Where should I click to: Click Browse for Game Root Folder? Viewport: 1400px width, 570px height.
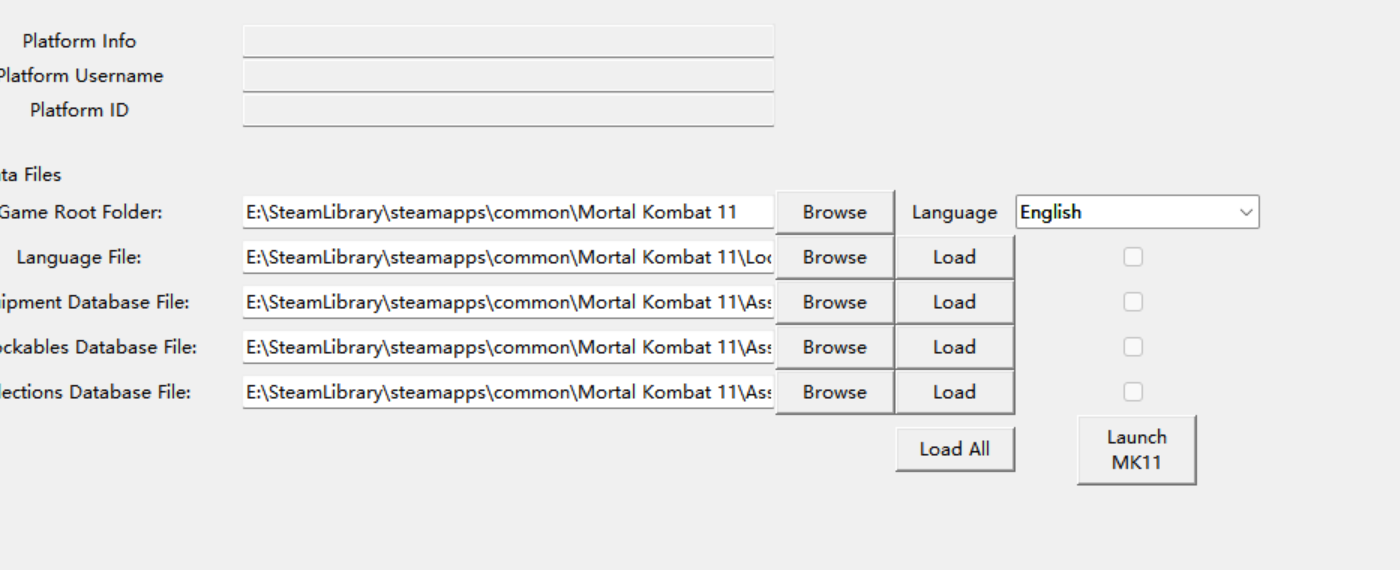pos(834,212)
